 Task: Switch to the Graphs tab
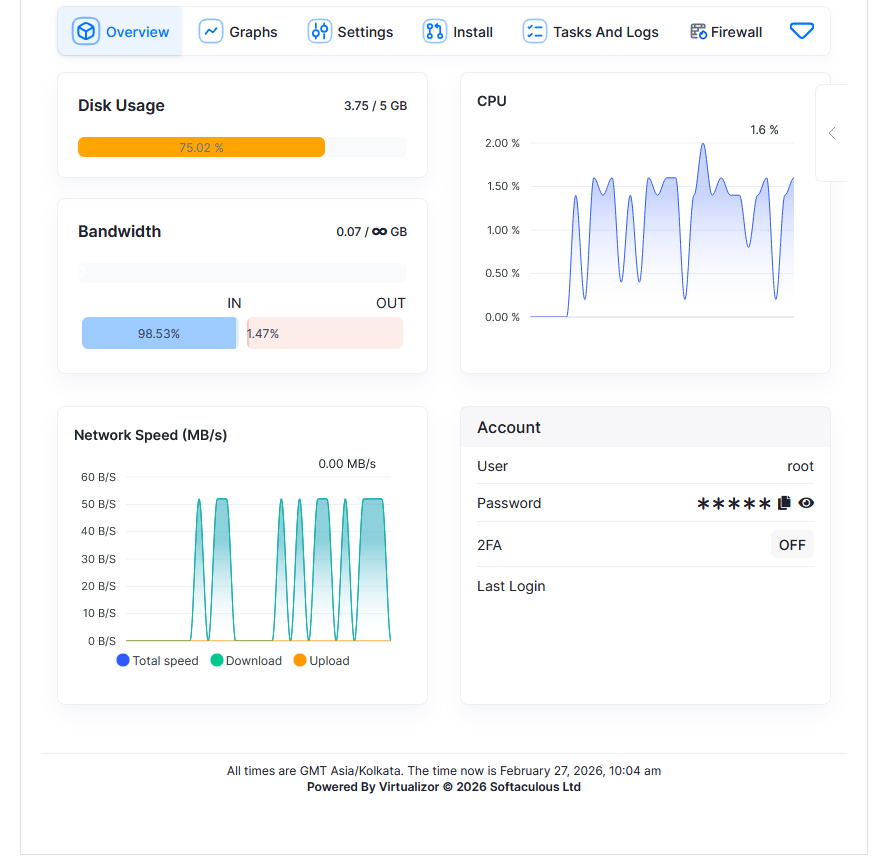[253, 32]
